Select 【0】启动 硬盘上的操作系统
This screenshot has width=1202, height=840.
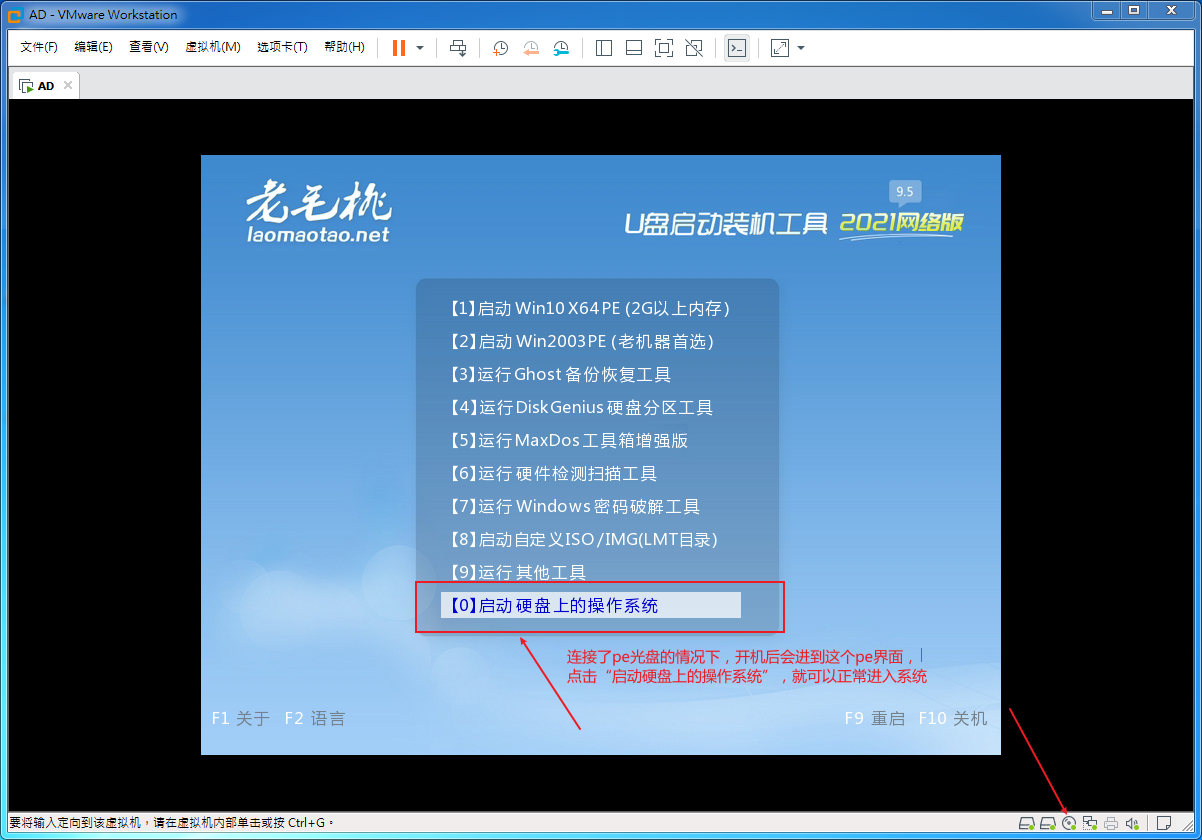(x=590, y=605)
